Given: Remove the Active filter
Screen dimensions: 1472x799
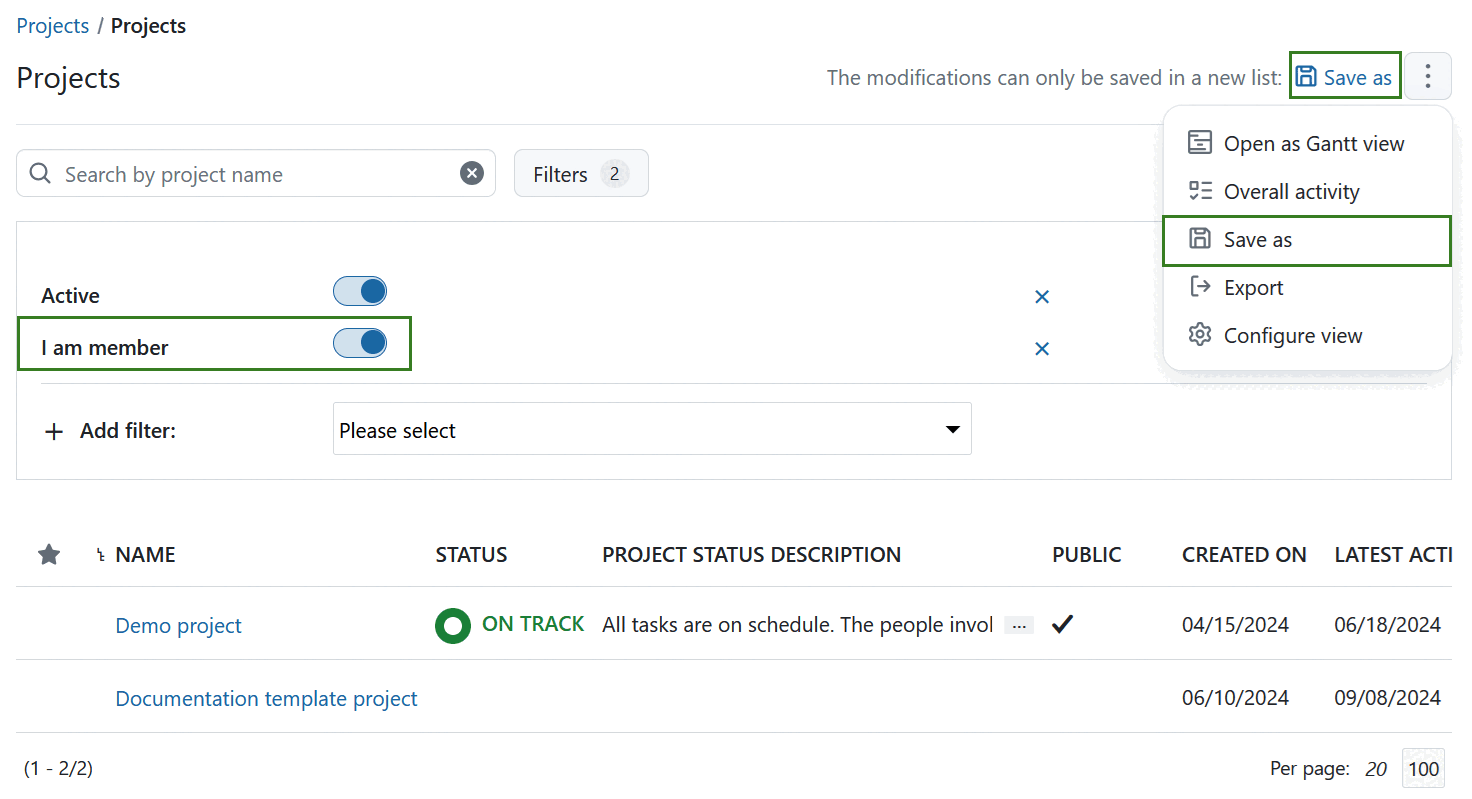Looking at the screenshot, I should tap(1042, 296).
